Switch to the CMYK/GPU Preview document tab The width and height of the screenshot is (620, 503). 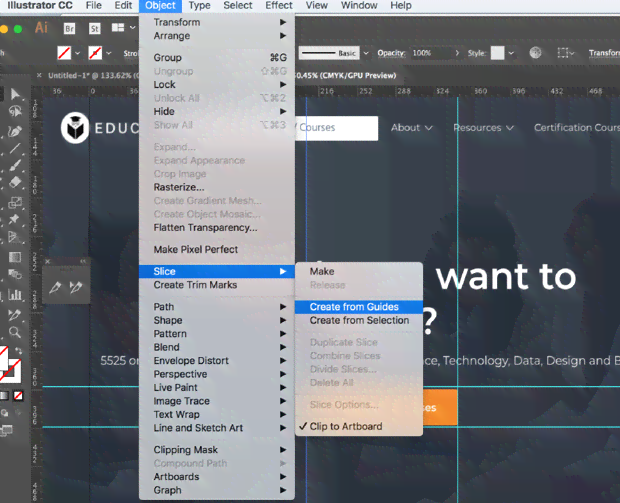[x=346, y=75]
